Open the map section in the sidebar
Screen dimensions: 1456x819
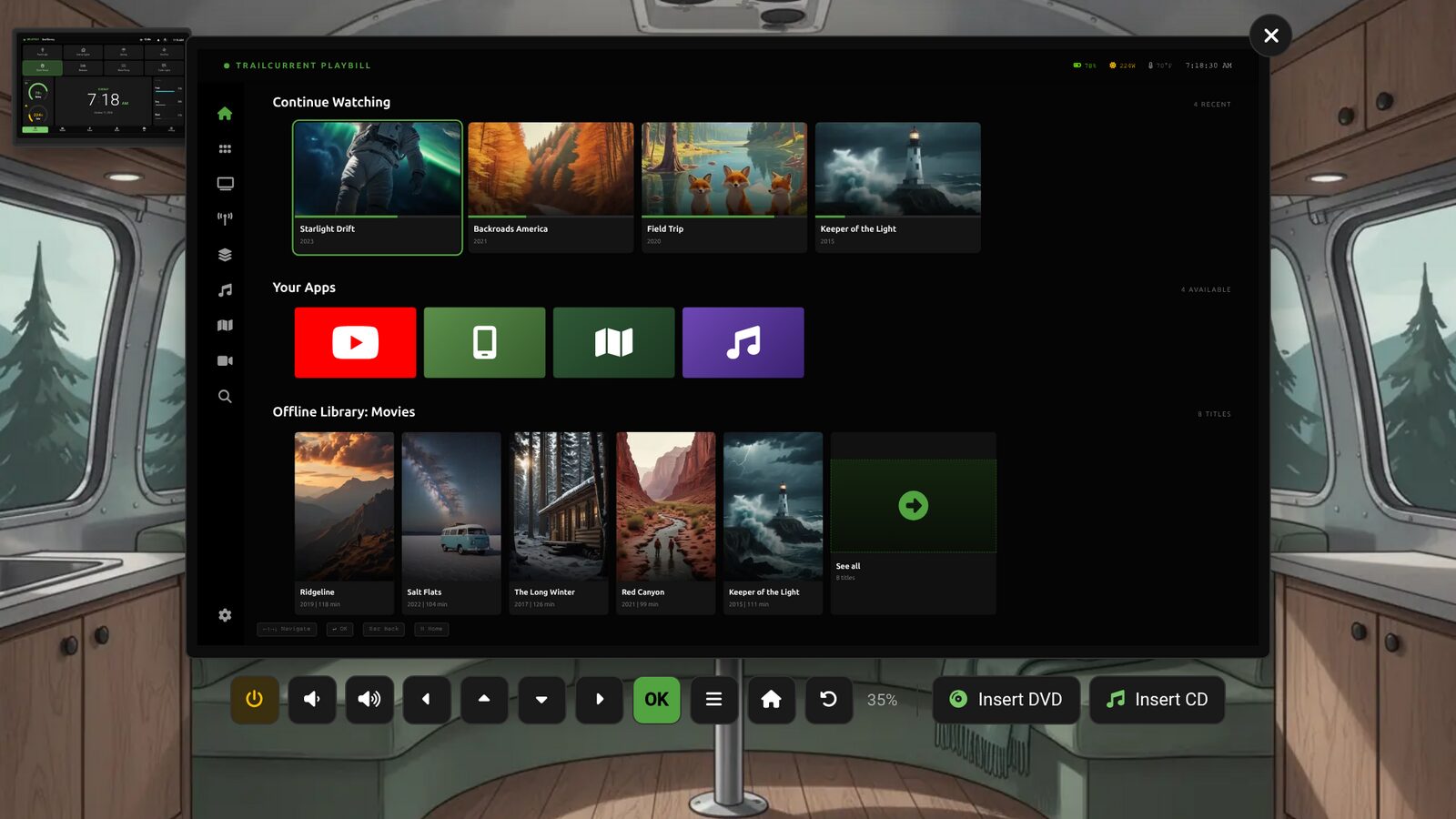[x=225, y=325]
